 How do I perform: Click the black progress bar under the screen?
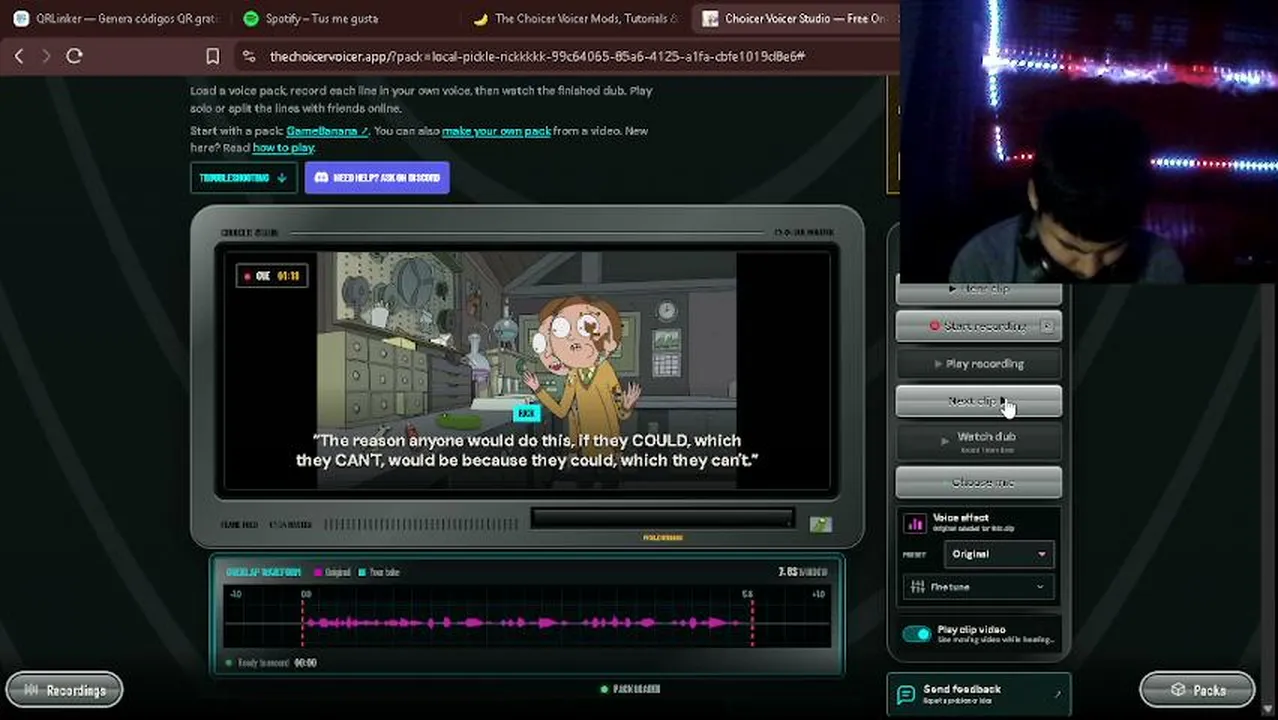point(662,518)
